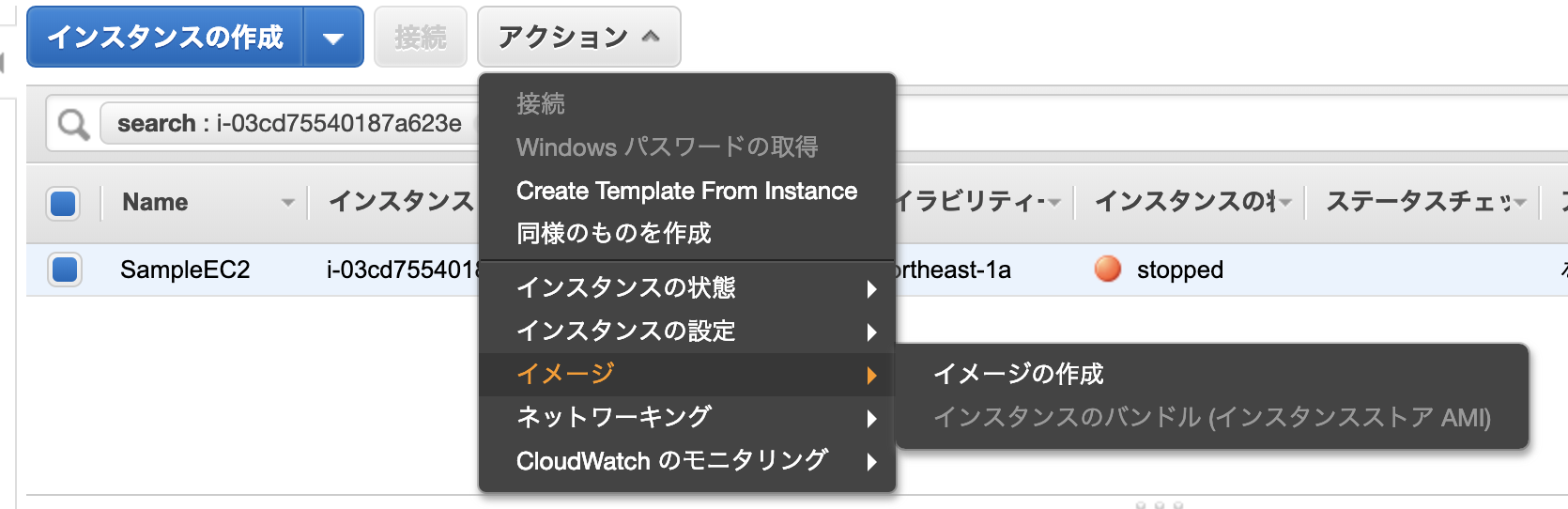Click the search magnifier icon
The image size is (1568, 509).
pyautogui.click(x=73, y=124)
